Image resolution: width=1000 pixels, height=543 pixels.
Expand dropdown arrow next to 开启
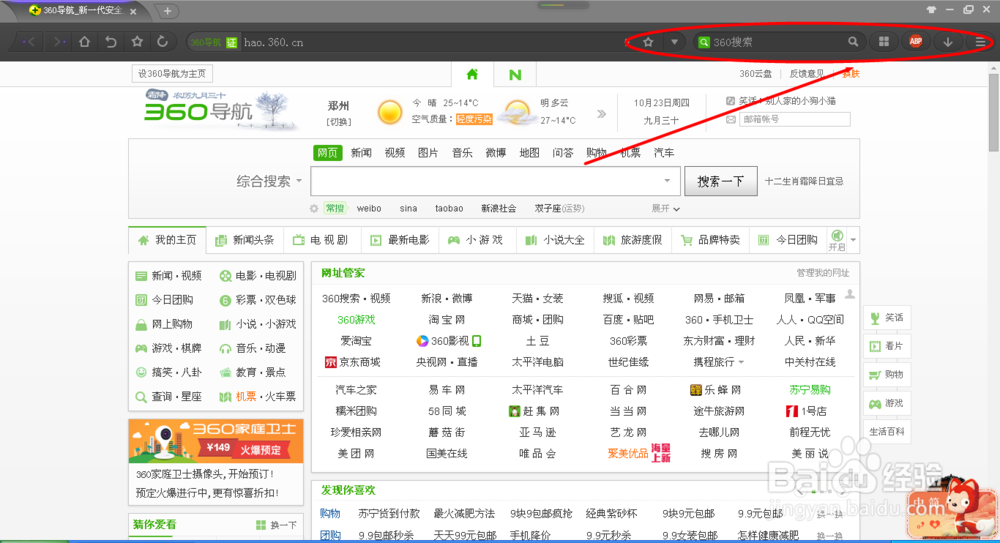click(853, 241)
